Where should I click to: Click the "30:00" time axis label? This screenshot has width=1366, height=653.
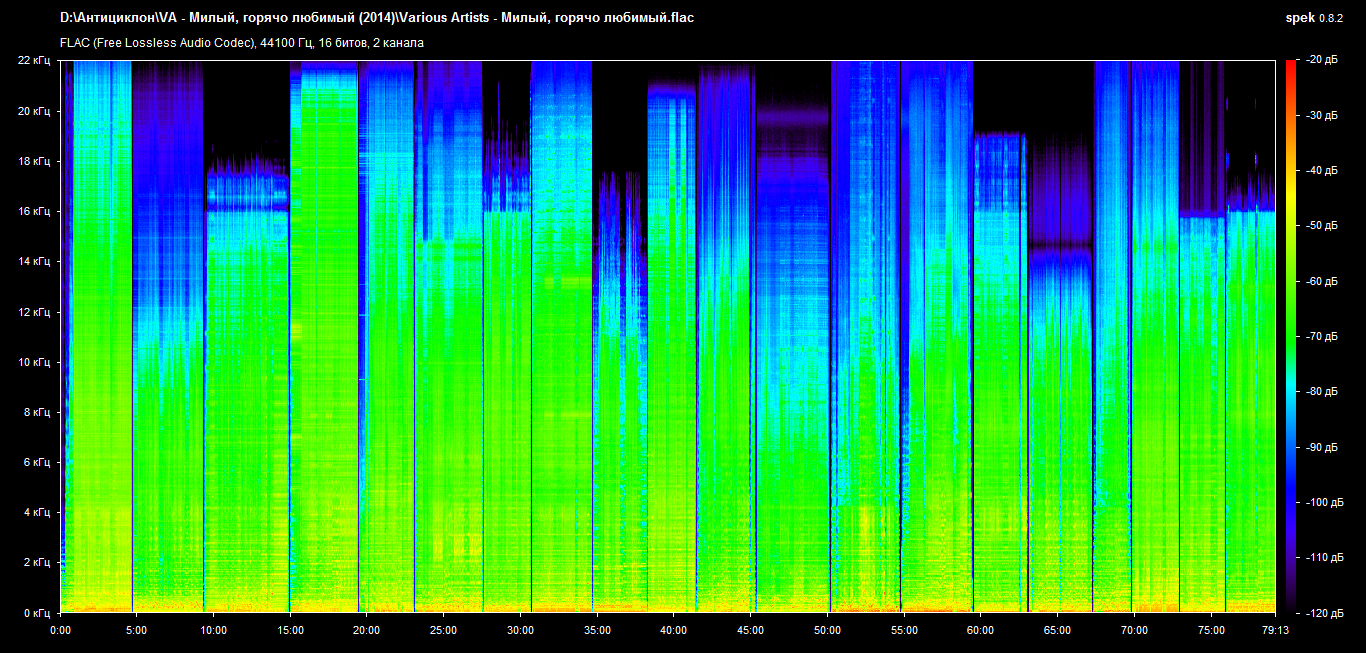point(520,631)
